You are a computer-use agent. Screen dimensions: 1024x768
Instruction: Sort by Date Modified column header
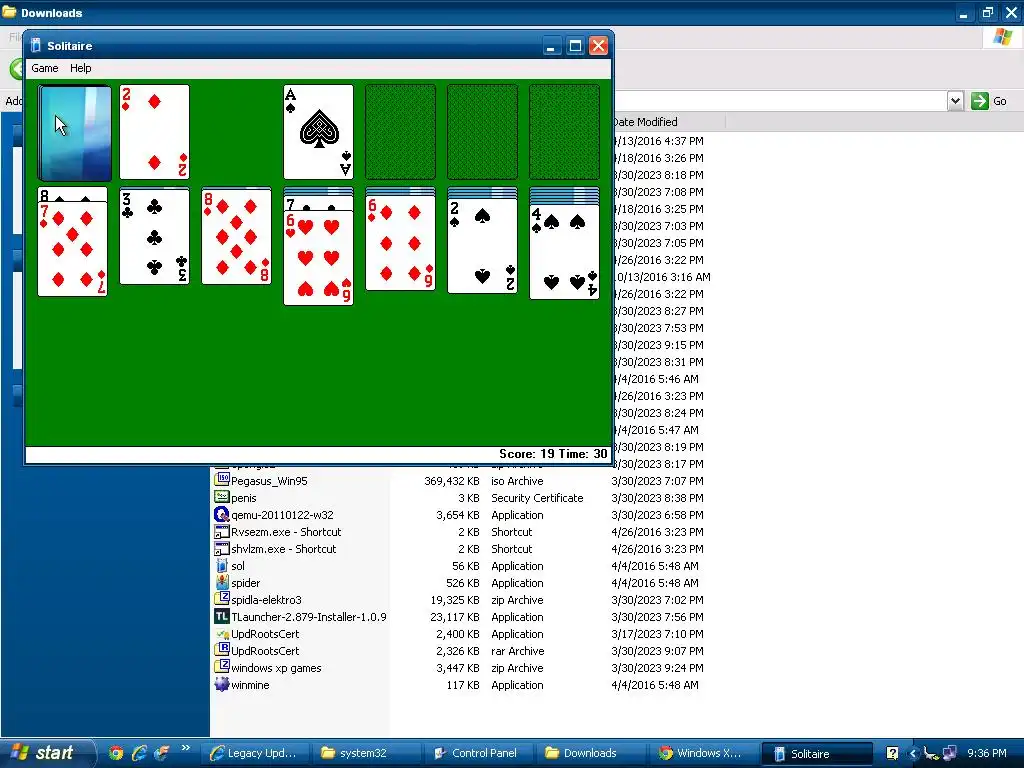(x=667, y=121)
